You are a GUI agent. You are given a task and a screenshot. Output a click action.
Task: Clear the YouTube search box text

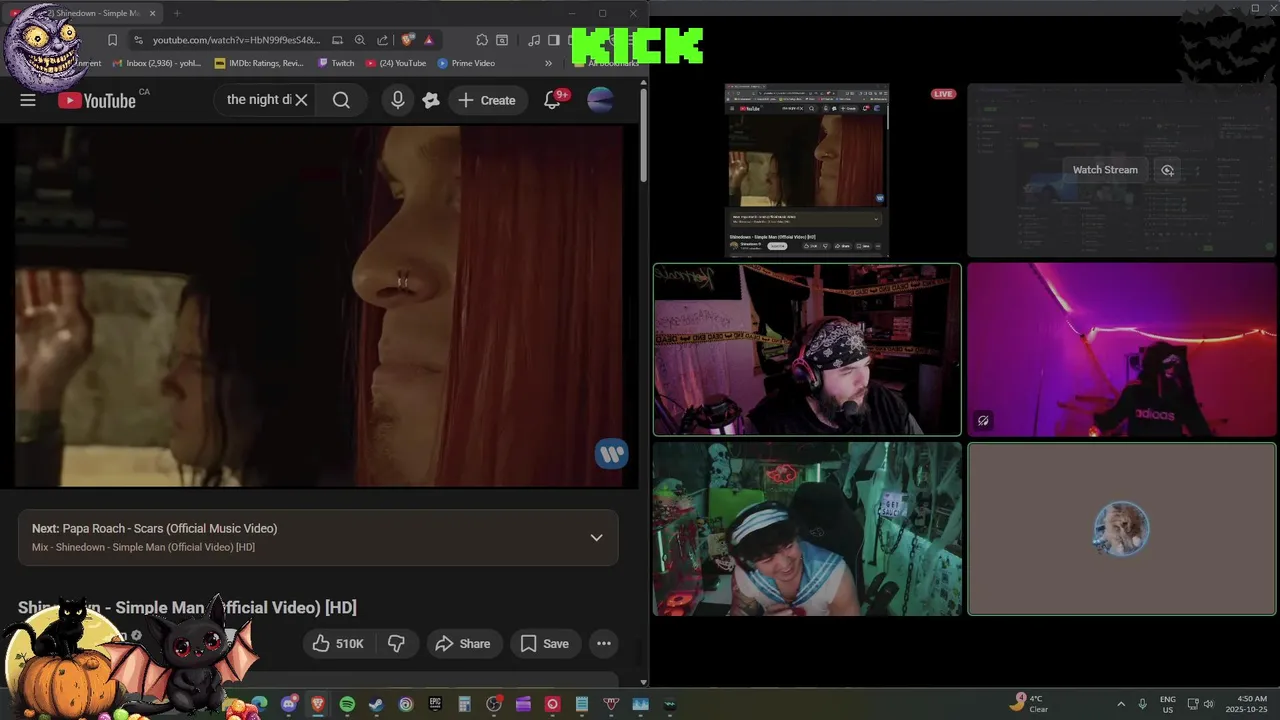301,100
